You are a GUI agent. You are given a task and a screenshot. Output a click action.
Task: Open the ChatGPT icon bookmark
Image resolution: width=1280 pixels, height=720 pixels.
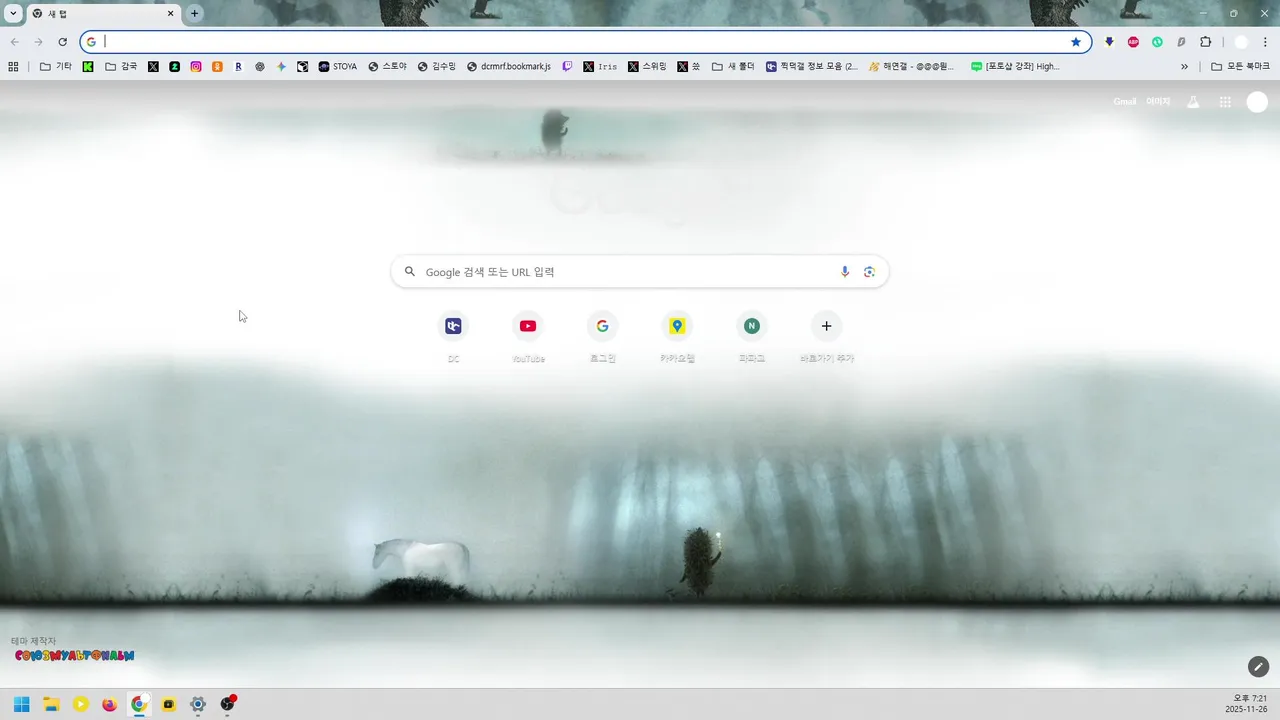coord(260,67)
